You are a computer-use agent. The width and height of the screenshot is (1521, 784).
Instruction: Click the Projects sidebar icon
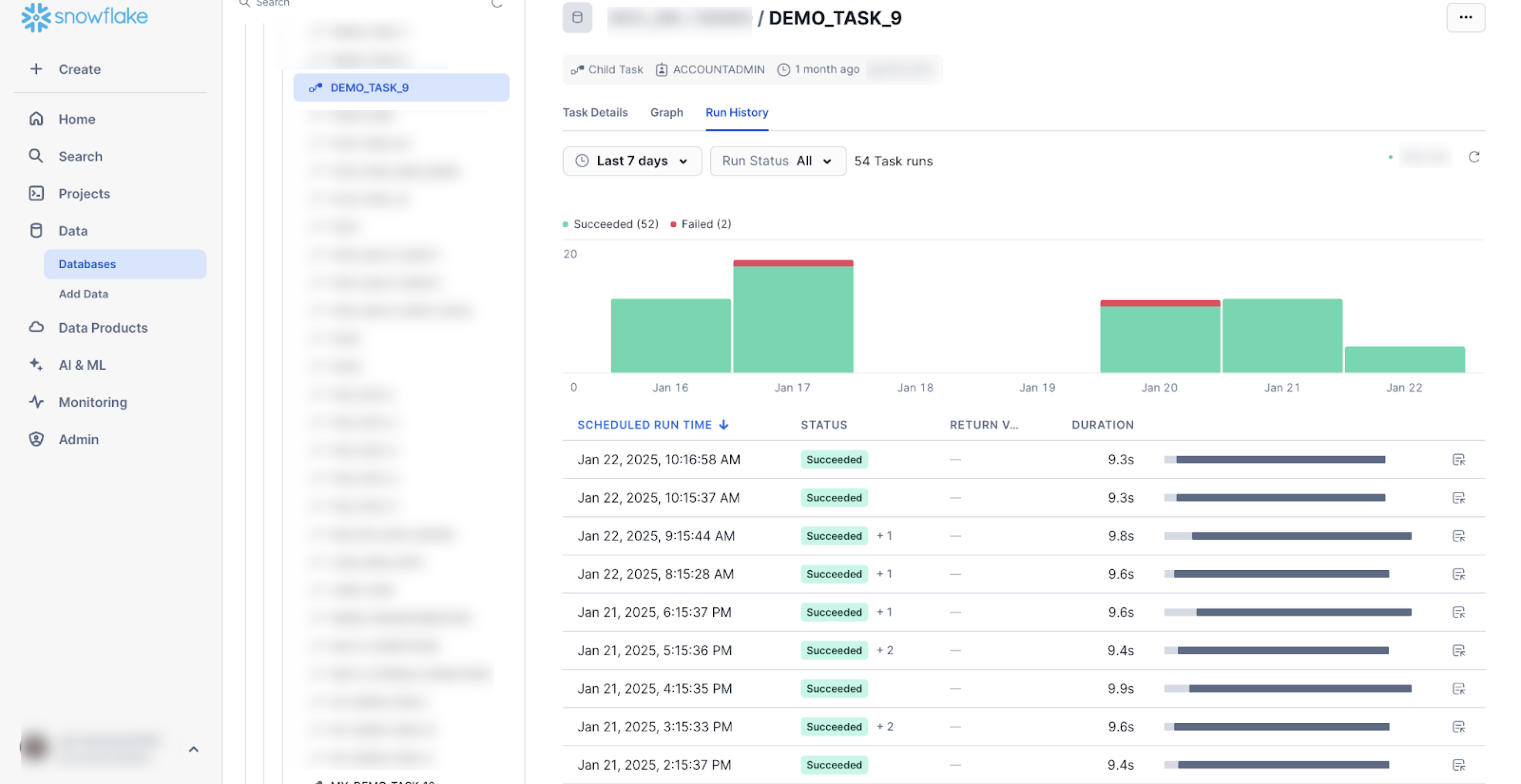click(x=36, y=193)
